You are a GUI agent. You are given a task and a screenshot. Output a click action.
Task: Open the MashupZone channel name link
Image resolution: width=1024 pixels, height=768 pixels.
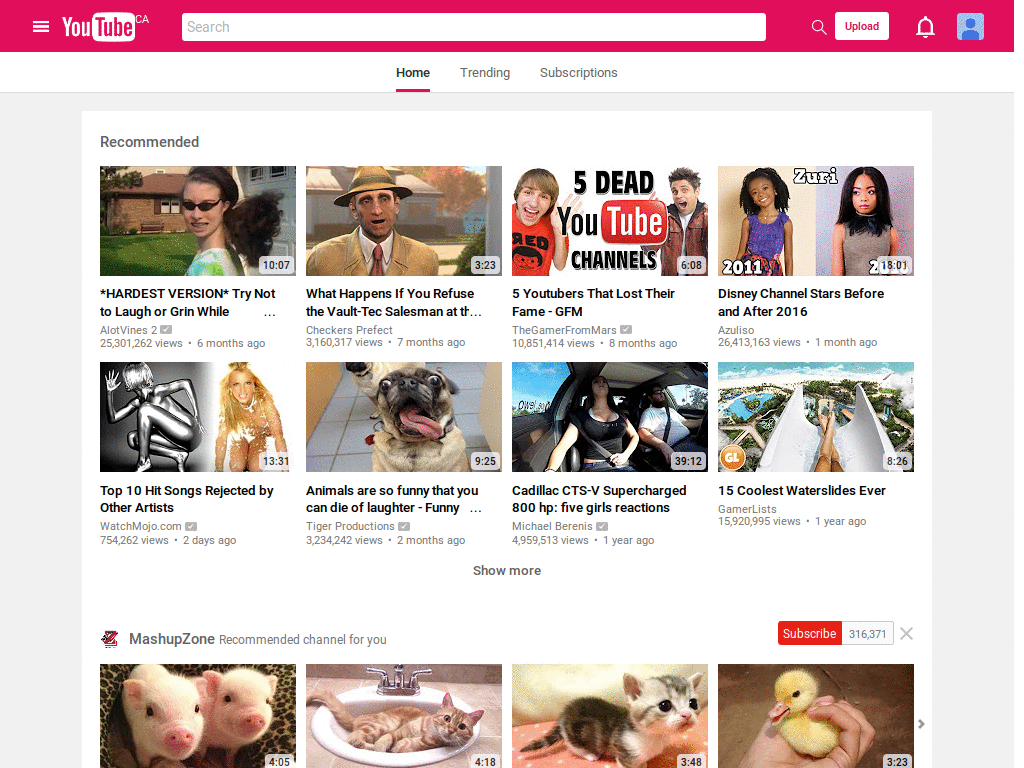pyautogui.click(x=172, y=639)
